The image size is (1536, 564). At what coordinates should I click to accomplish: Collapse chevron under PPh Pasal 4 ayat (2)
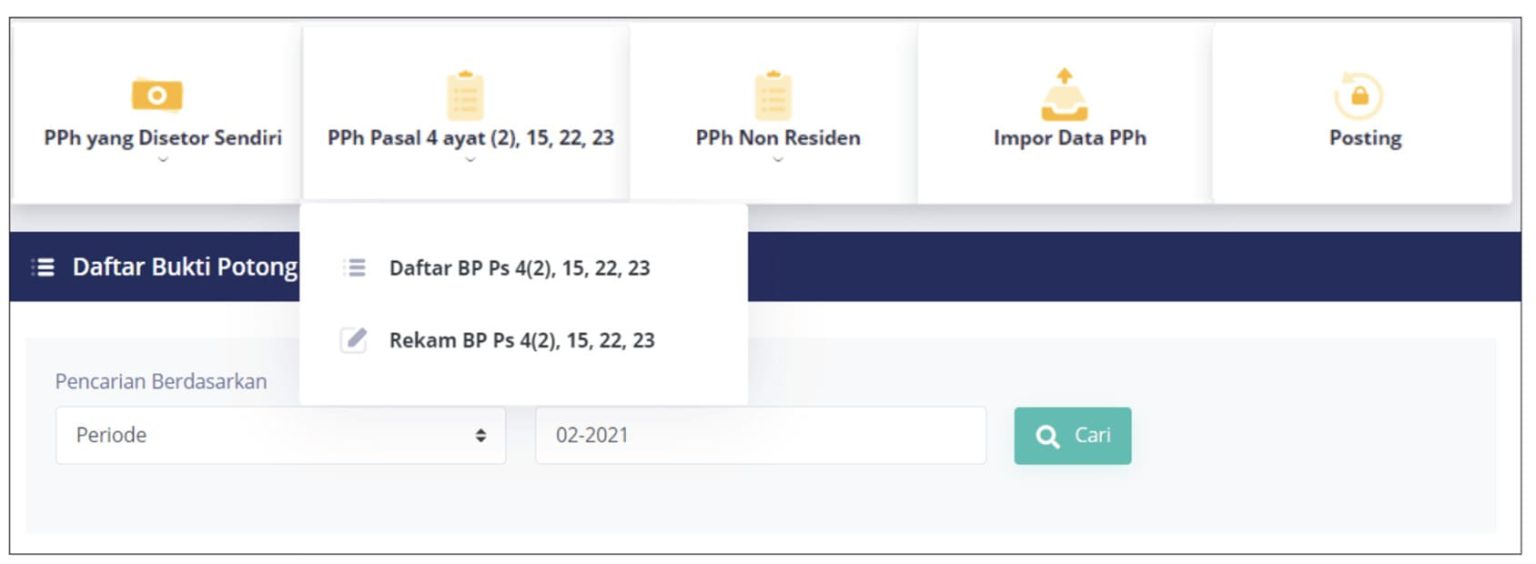pos(470,159)
